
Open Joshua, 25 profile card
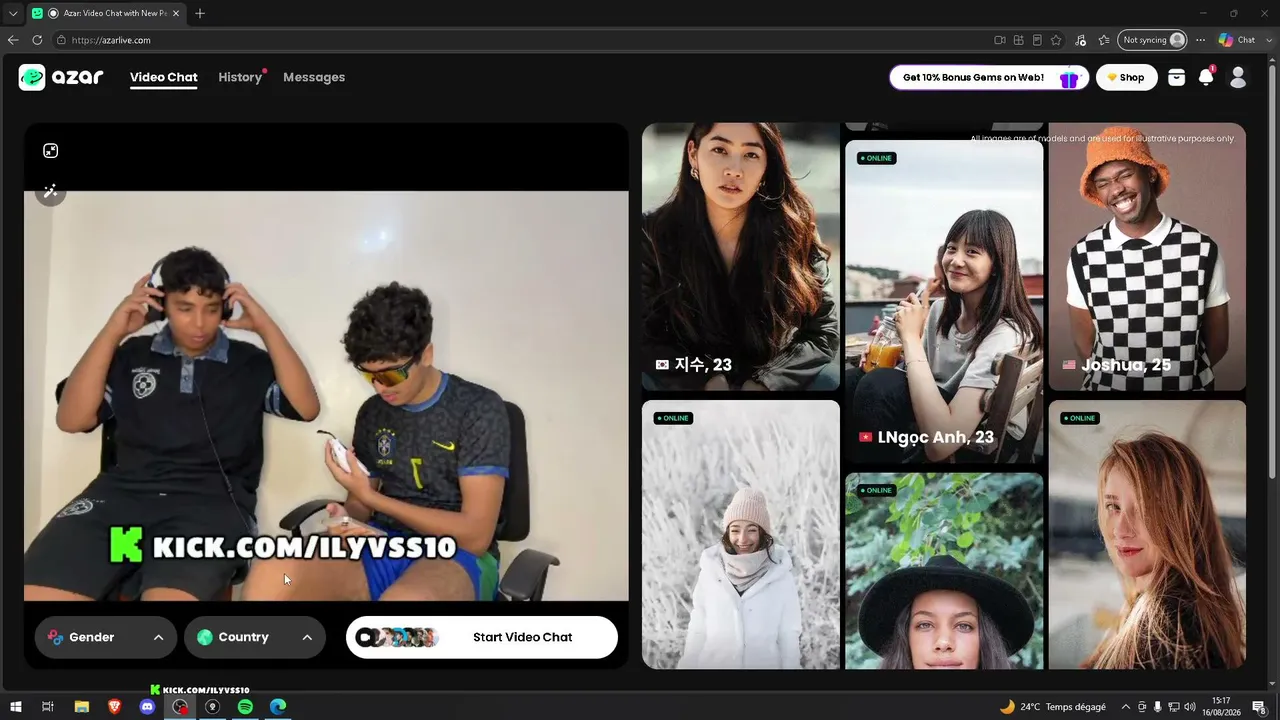(x=1147, y=257)
